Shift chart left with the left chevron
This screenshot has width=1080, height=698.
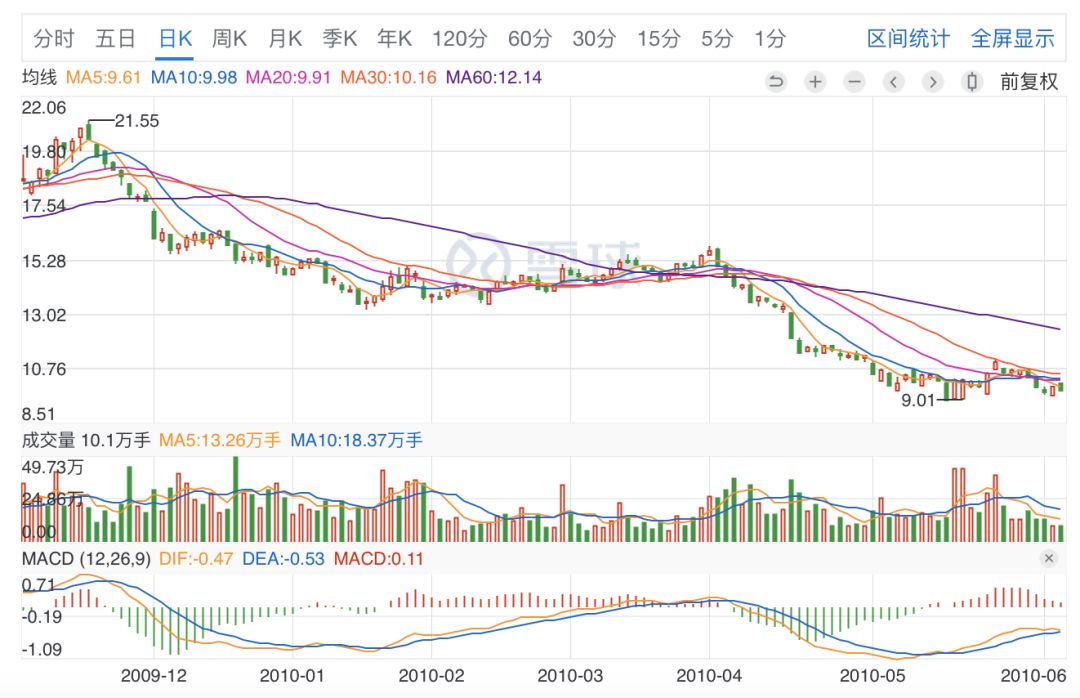[893, 82]
